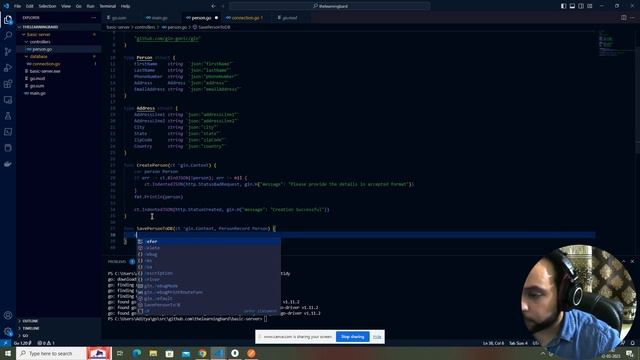Open the Accounts icon in activity bar
The height and width of the screenshot is (360, 640).
[x=8, y=315]
